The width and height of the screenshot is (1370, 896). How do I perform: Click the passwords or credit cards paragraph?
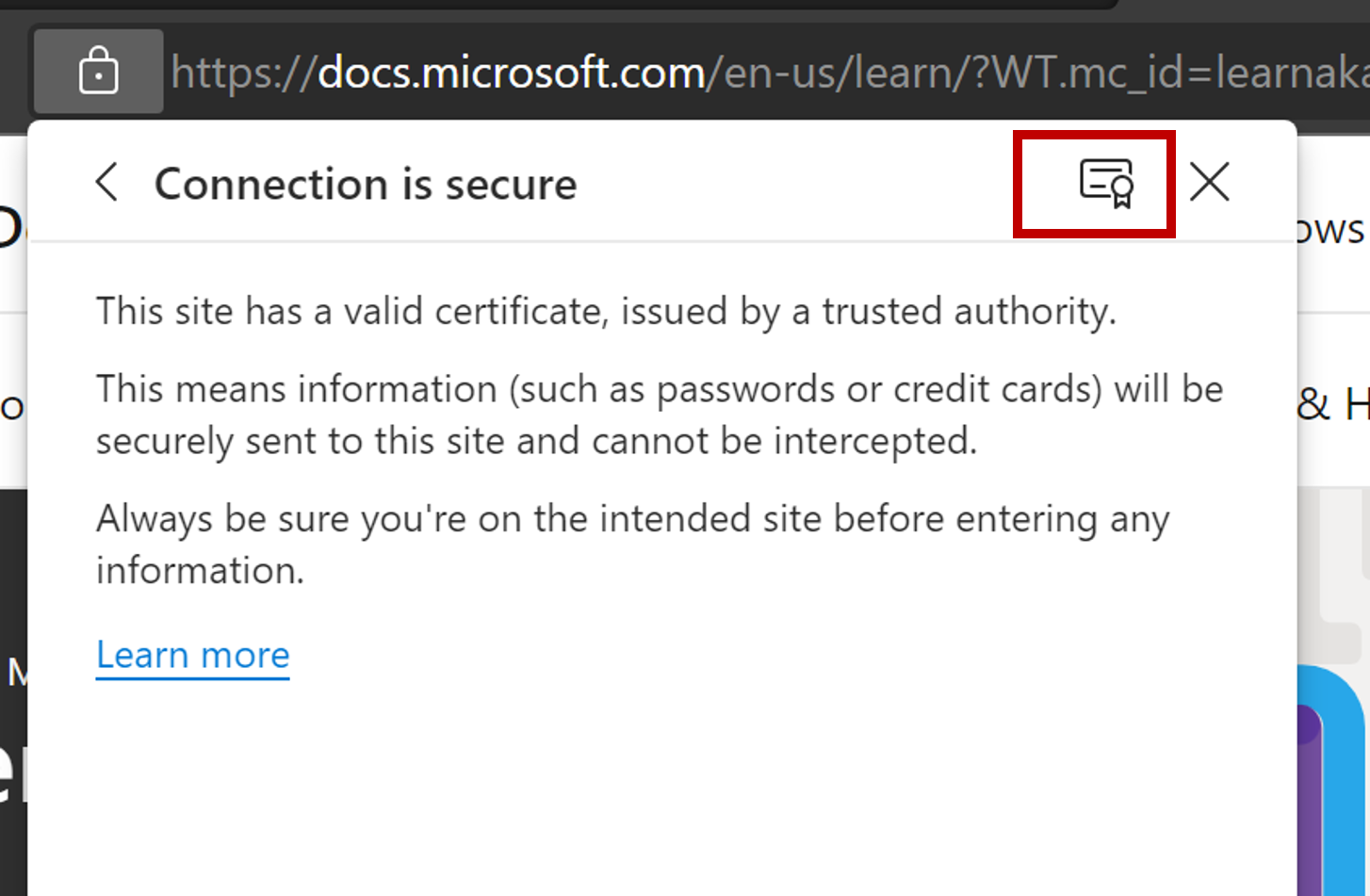point(660,415)
